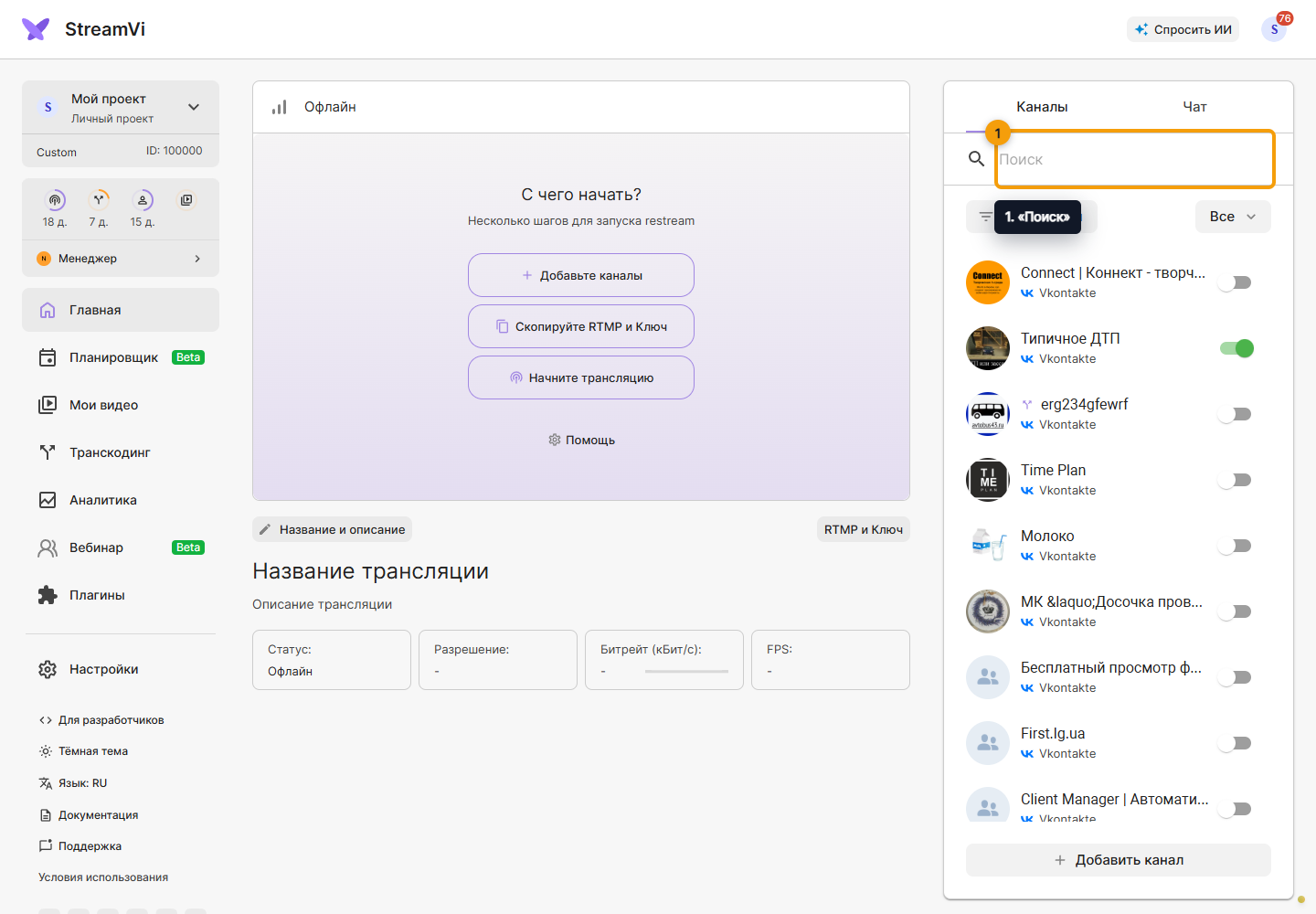Change language via Язык: RU
This screenshot has height=914, width=1316.
pyautogui.click(x=73, y=783)
